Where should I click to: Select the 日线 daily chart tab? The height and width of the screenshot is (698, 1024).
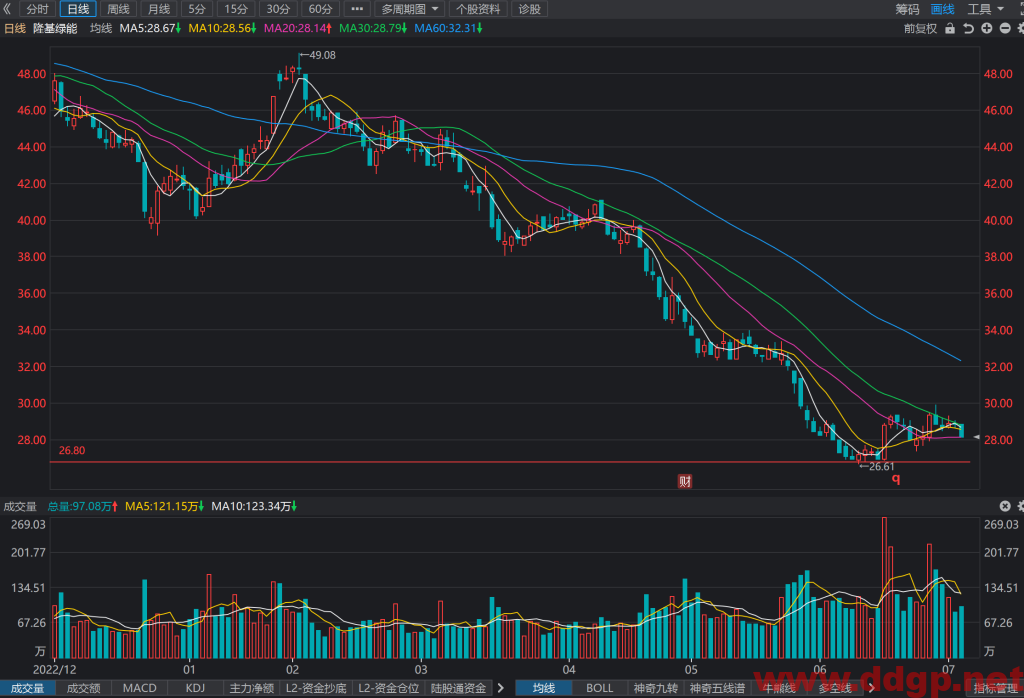point(78,8)
